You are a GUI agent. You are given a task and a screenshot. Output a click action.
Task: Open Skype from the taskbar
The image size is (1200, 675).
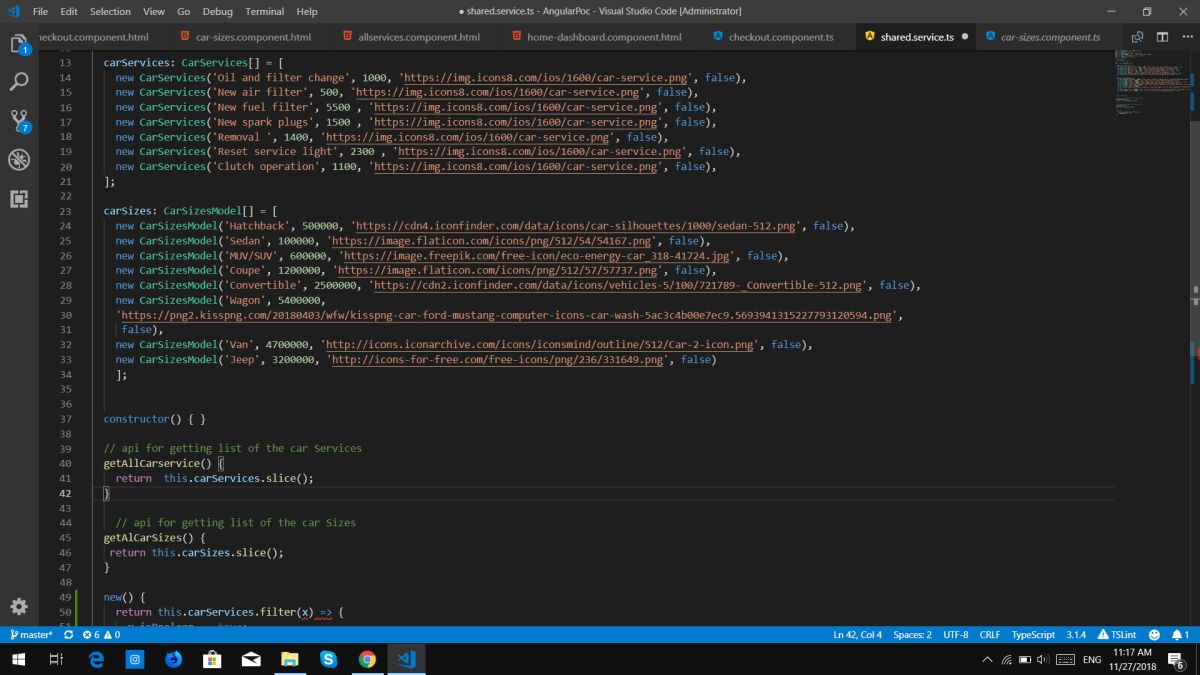pos(328,659)
